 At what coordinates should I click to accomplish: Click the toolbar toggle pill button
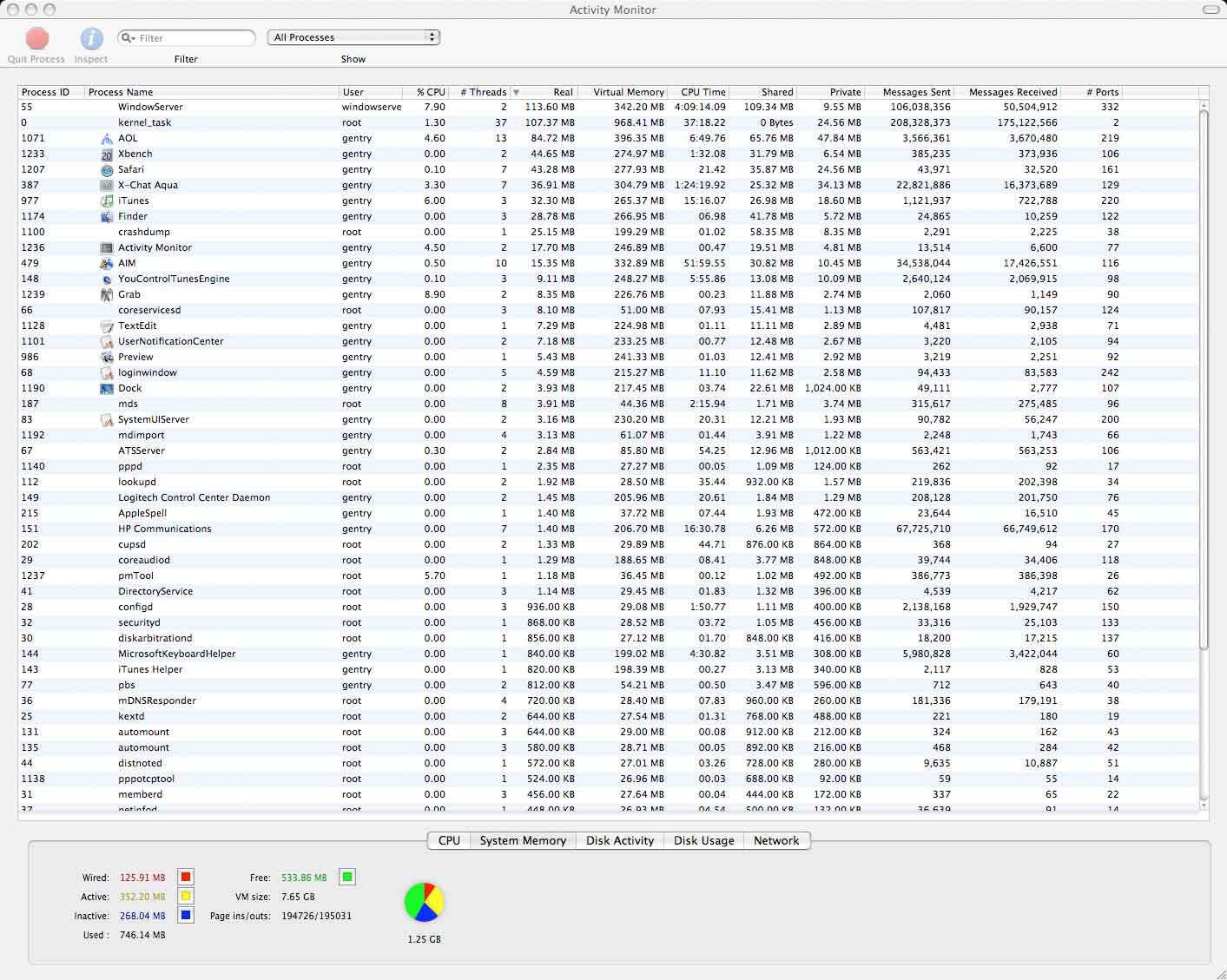pos(1211,10)
